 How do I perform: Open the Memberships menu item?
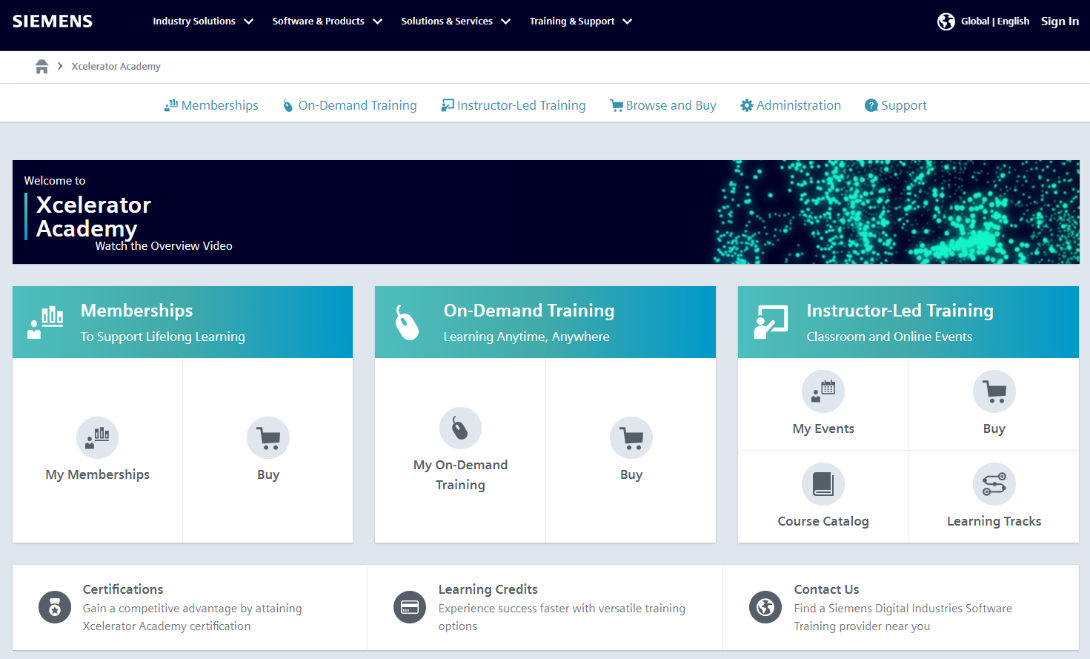click(211, 106)
